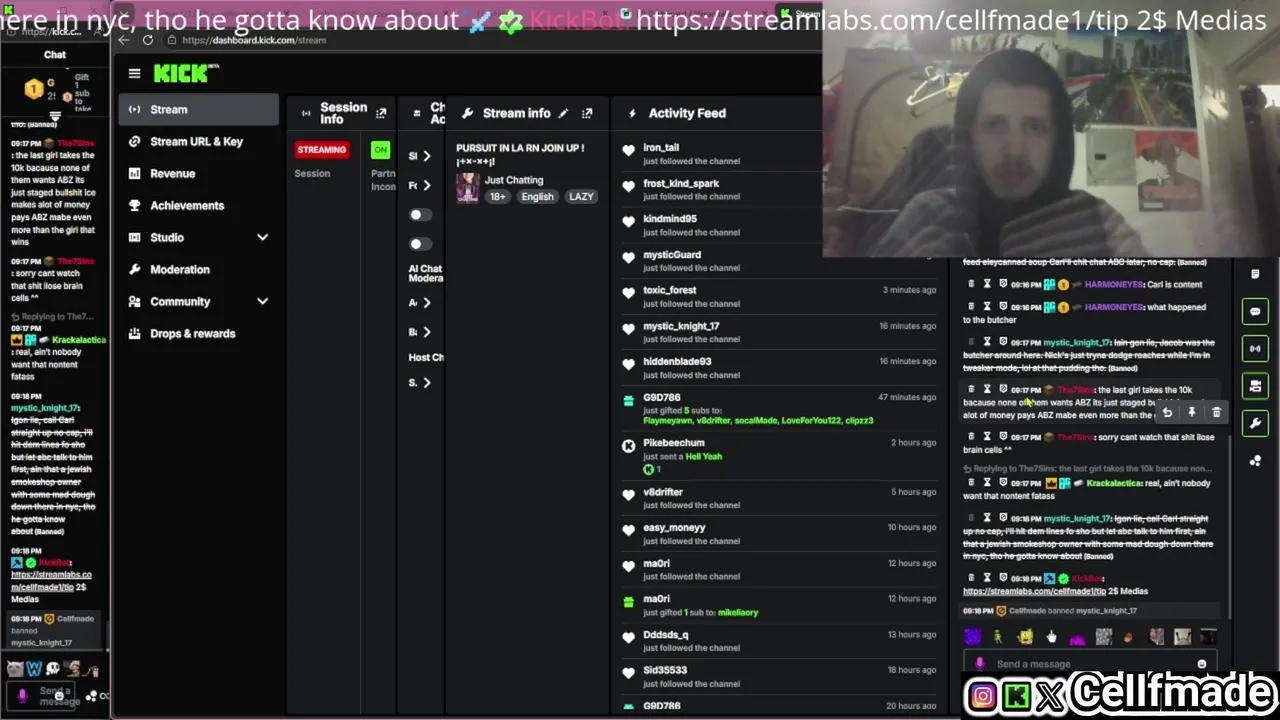Click the Activity Feed heading
The height and width of the screenshot is (720, 1280).
687,114
